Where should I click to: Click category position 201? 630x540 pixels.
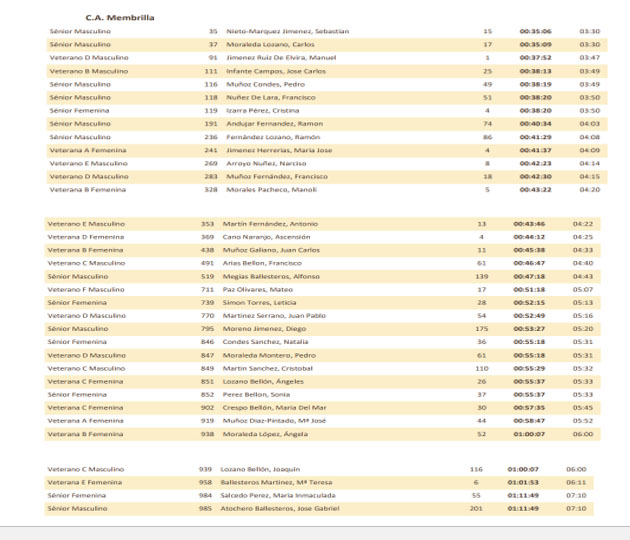point(476,509)
